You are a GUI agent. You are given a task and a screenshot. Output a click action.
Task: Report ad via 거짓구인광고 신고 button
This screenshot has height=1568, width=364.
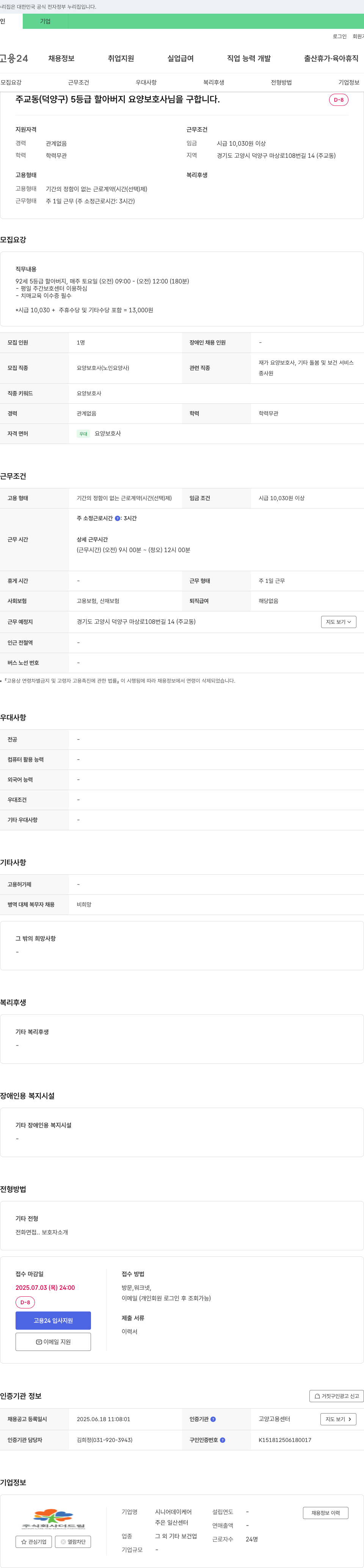[337, 1396]
